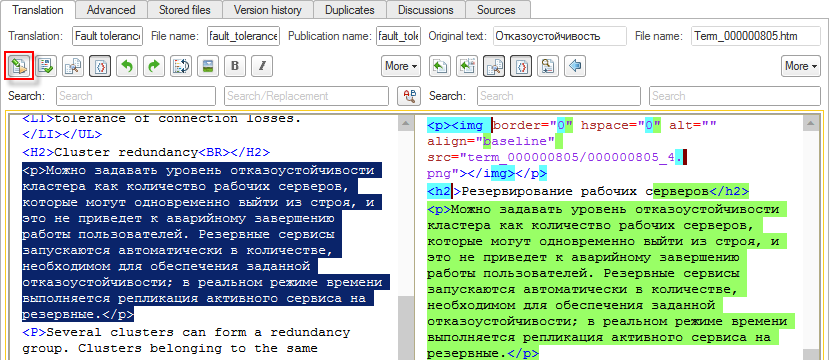Image resolution: width=829 pixels, height=360 pixels.
Task: Switch to the Translation tab
Action: [38, 10]
